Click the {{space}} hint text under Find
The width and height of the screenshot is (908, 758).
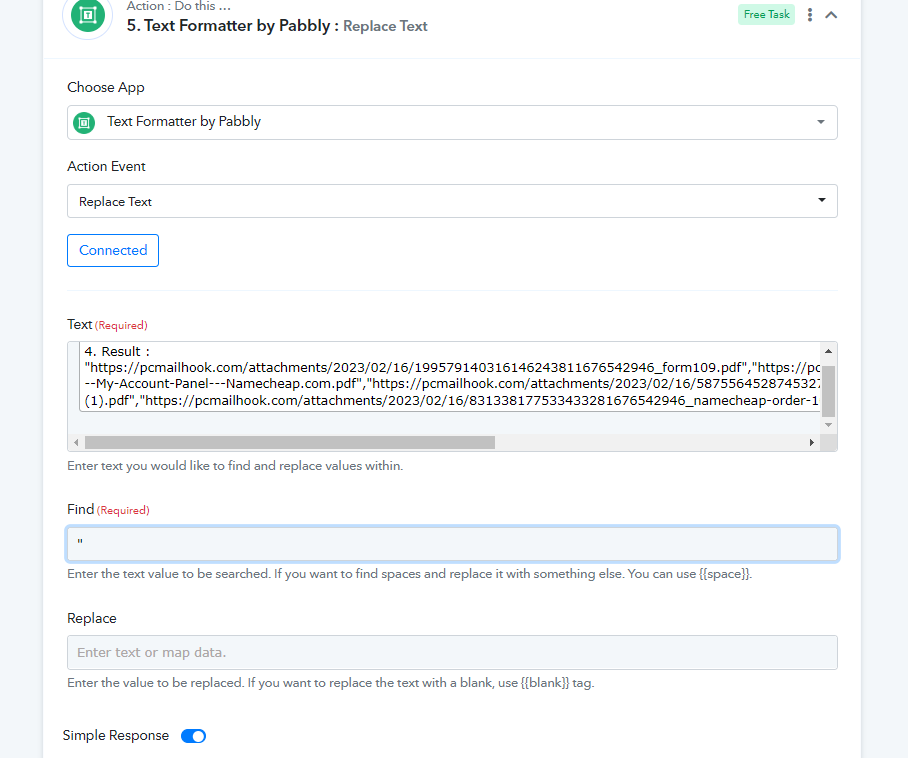click(x=724, y=574)
